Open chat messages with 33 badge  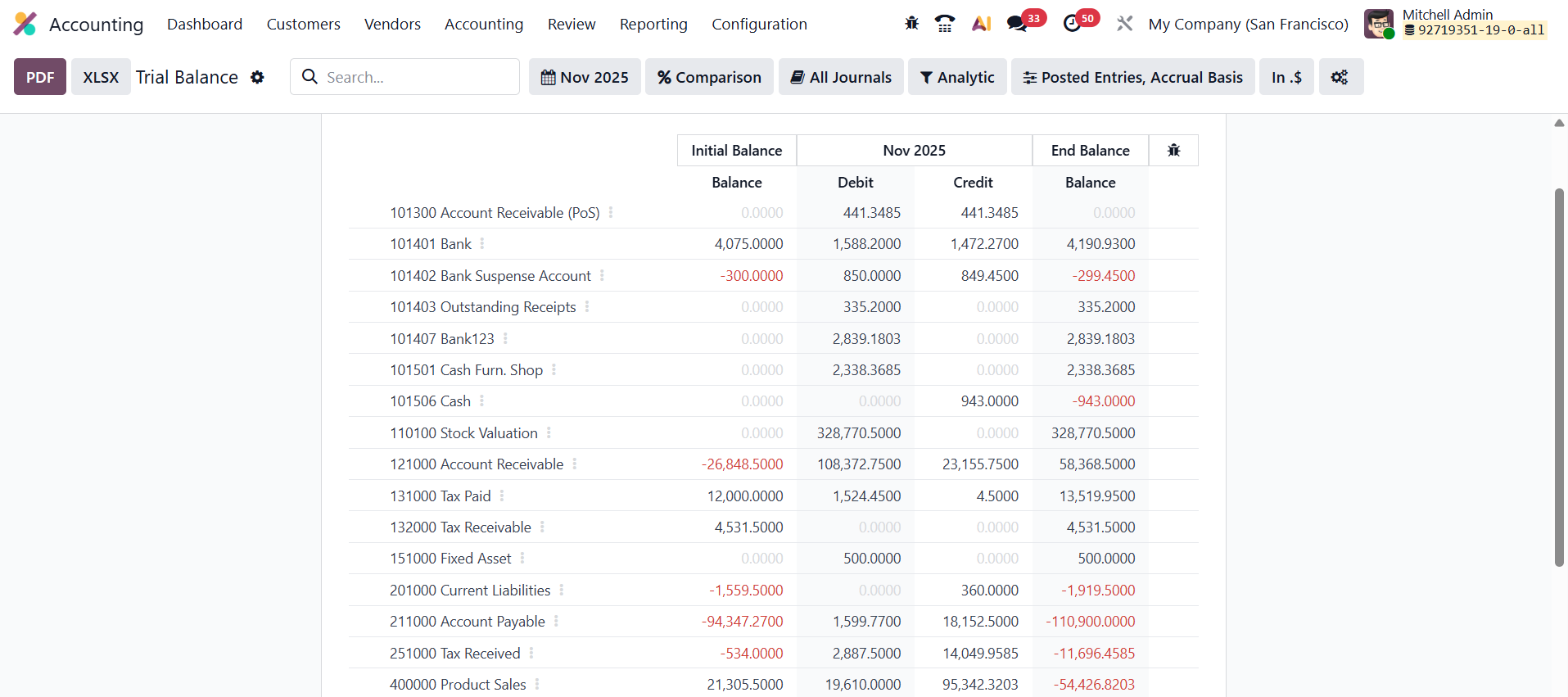tap(1018, 24)
